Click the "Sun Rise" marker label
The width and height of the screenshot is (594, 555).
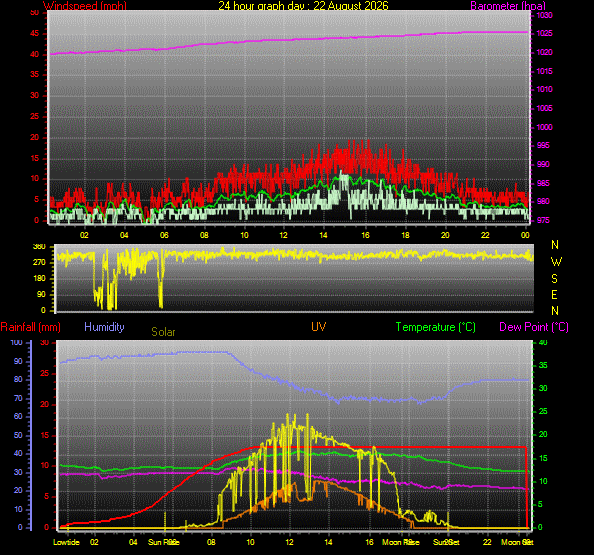pos(164,542)
